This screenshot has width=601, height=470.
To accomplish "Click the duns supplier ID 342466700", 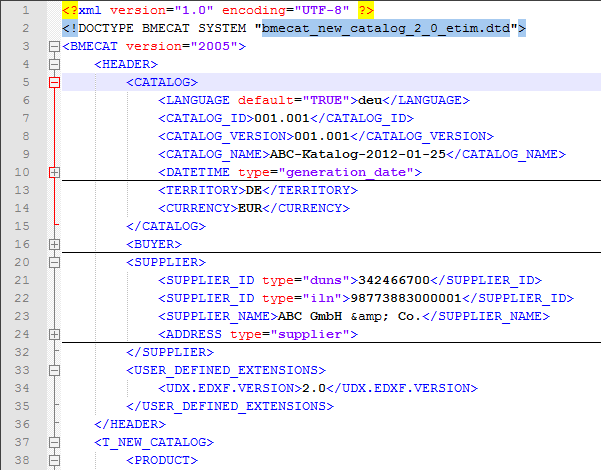I will pyautogui.click(x=394, y=280).
